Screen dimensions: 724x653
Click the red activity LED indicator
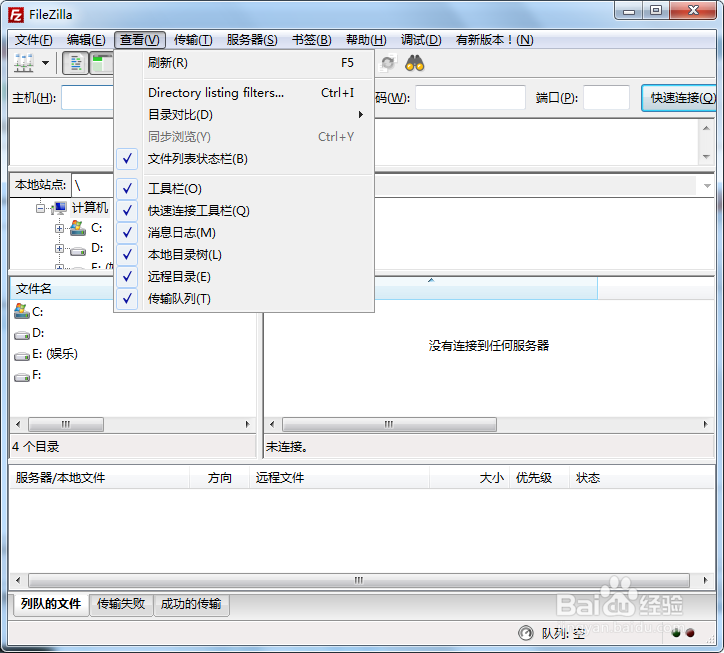(690, 633)
